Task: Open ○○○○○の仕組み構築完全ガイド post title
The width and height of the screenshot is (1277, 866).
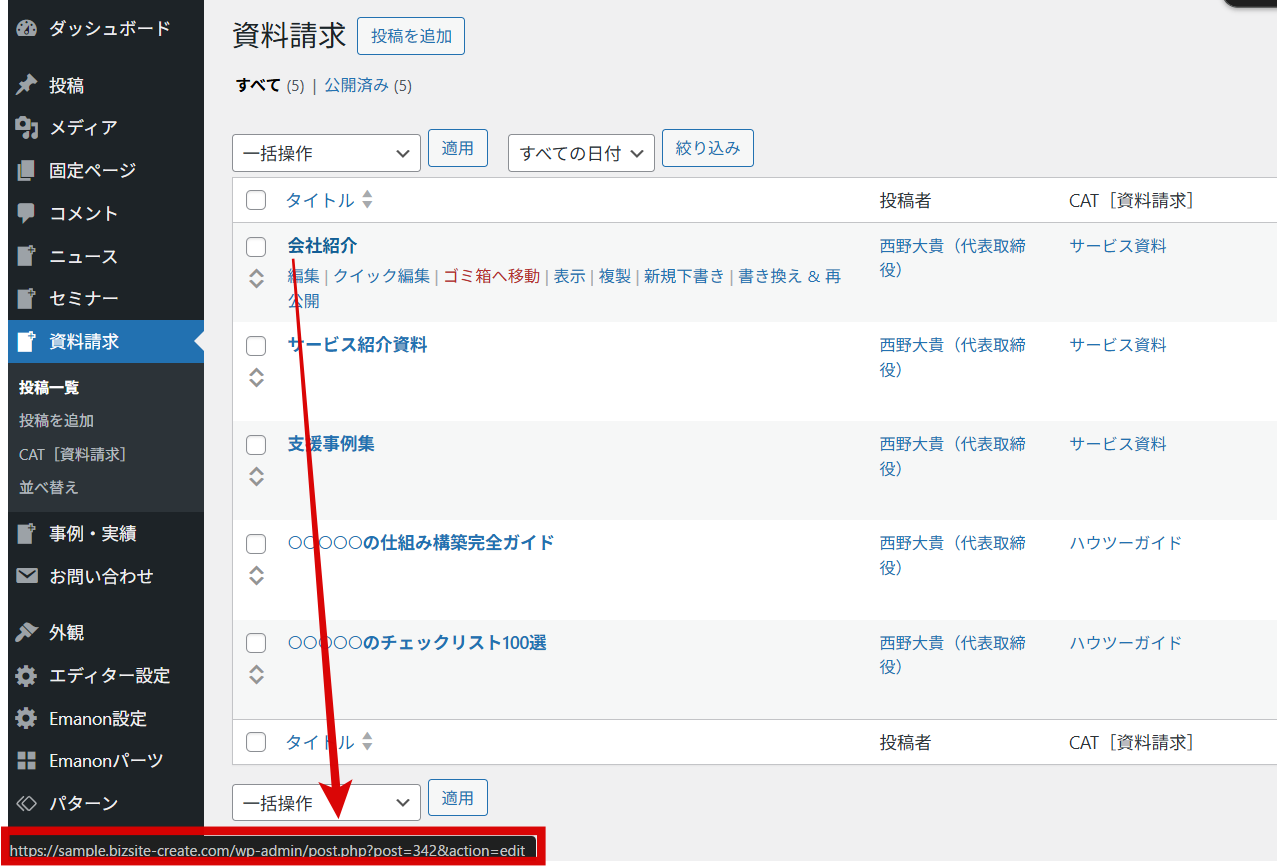Action: (421, 543)
